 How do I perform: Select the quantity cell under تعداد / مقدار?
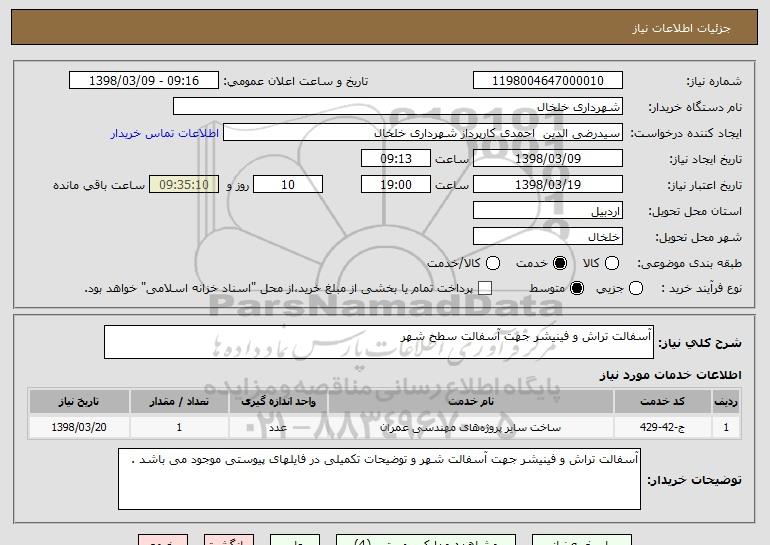(179, 427)
